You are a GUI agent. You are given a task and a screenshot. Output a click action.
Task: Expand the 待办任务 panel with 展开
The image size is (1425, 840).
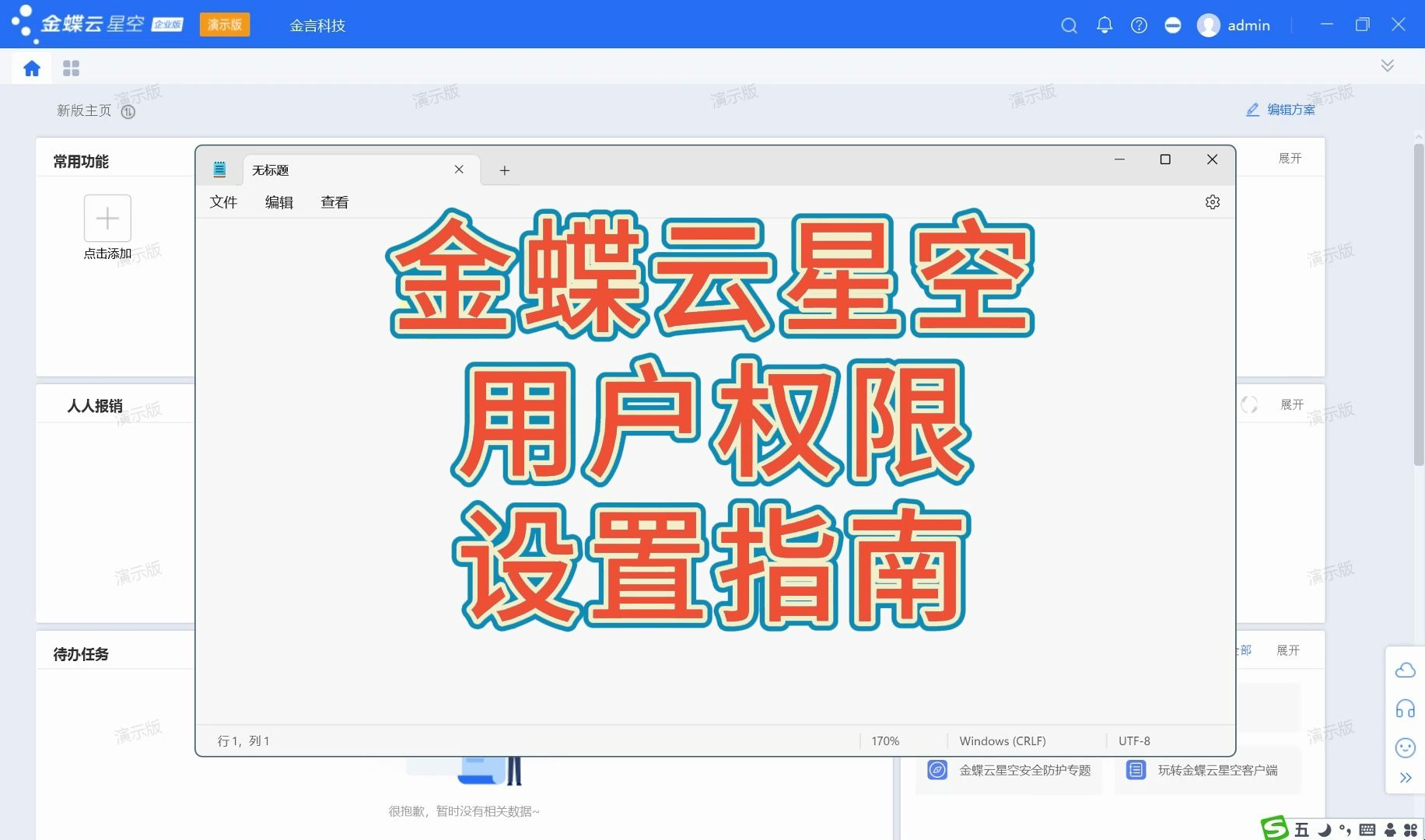click(x=1288, y=650)
